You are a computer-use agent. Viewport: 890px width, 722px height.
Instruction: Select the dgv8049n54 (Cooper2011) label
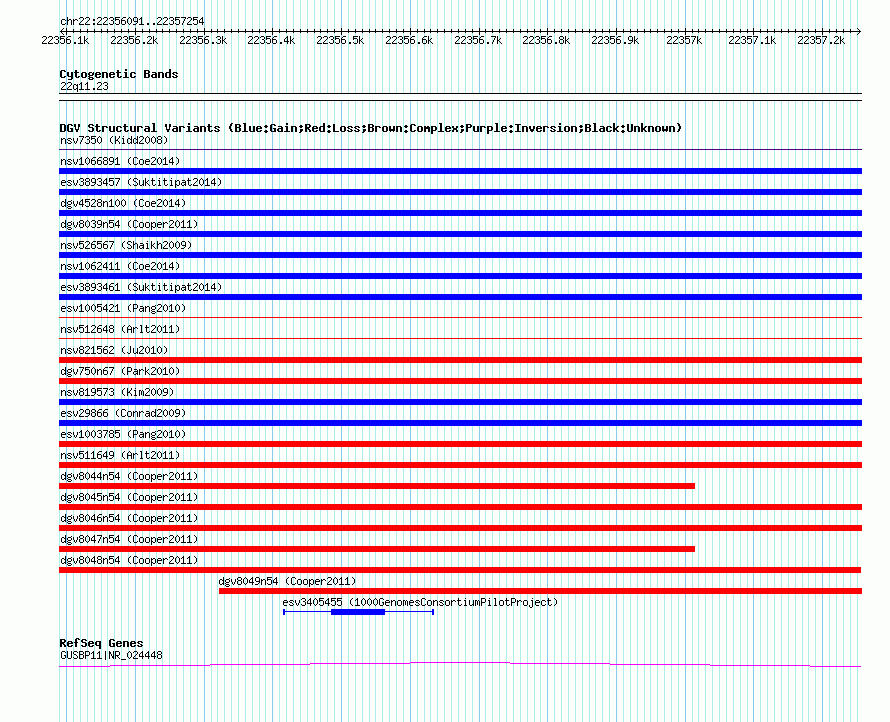pyautogui.click(x=287, y=581)
